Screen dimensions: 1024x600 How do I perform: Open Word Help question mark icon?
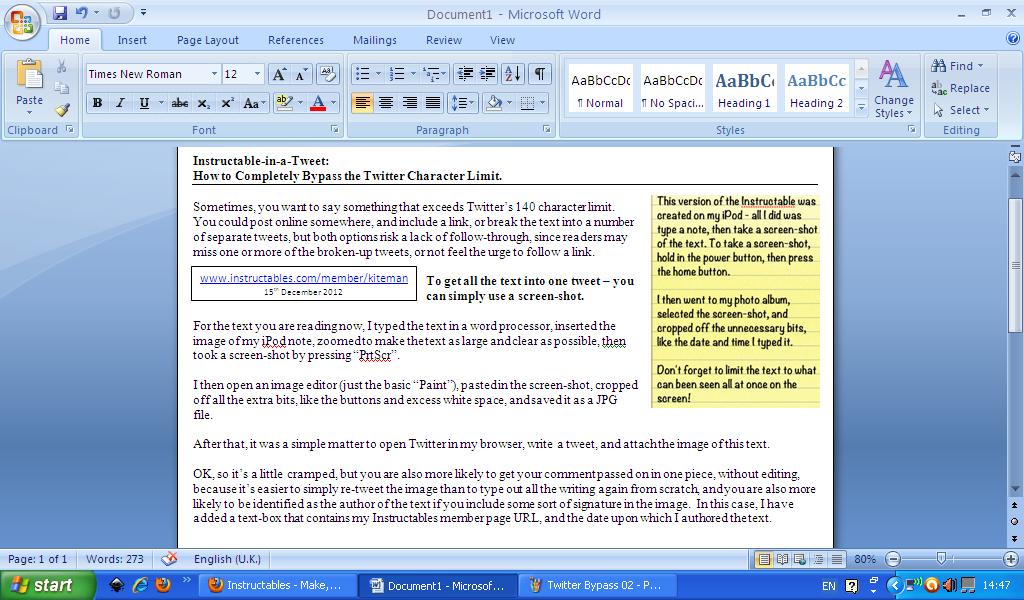click(x=1012, y=39)
